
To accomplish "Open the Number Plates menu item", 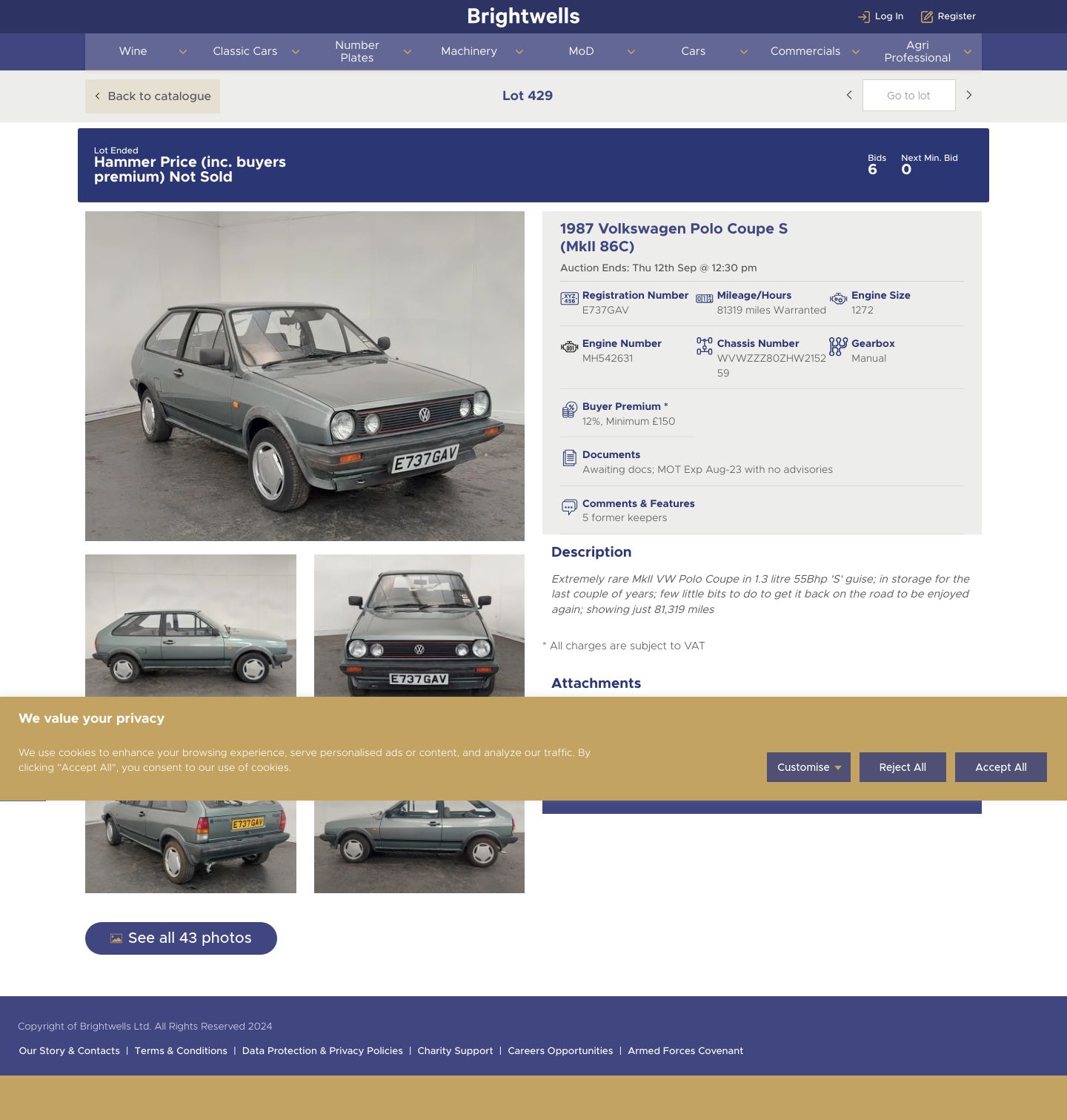I will tap(357, 51).
